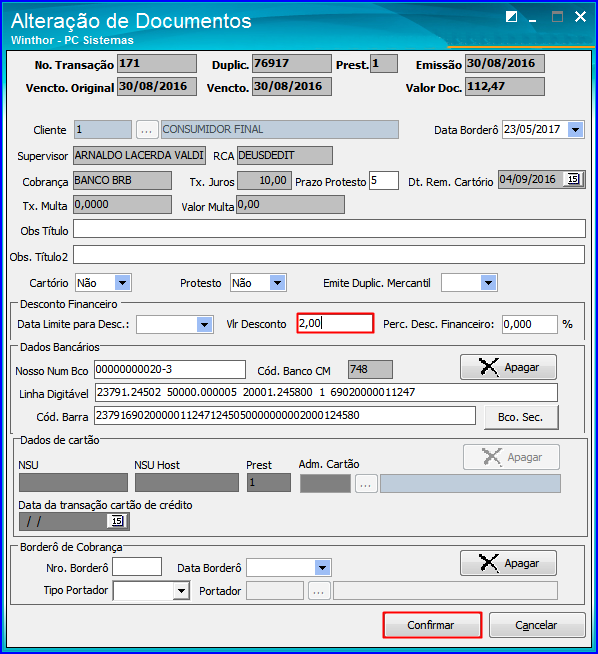Close the Alteração de Documentos window
The height and width of the screenshot is (654, 598).
tap(580, 17)
